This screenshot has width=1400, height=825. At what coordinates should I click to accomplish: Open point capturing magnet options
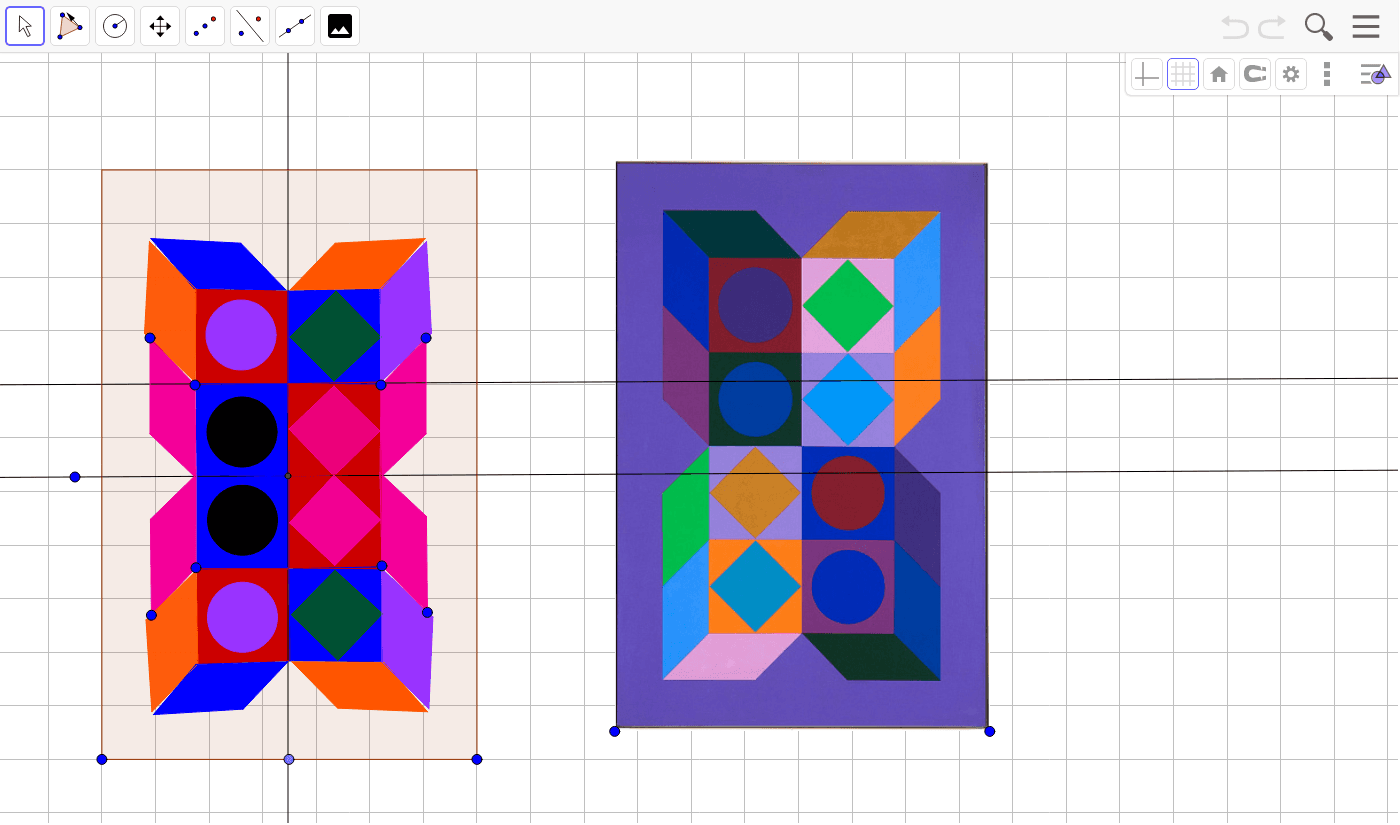(x=1255, y=74)
